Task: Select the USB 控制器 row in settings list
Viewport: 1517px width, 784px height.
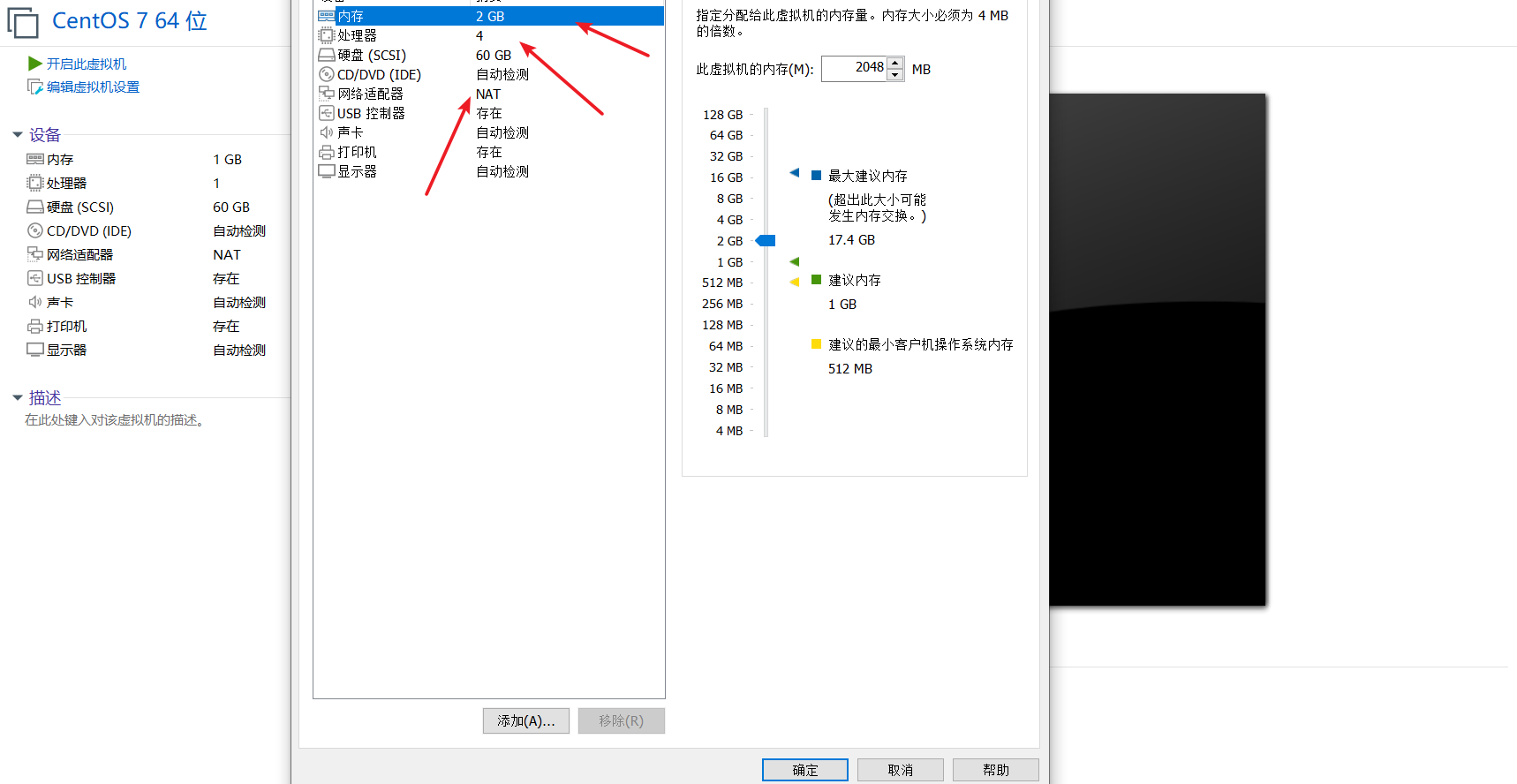Action: (x=490, y=113)
